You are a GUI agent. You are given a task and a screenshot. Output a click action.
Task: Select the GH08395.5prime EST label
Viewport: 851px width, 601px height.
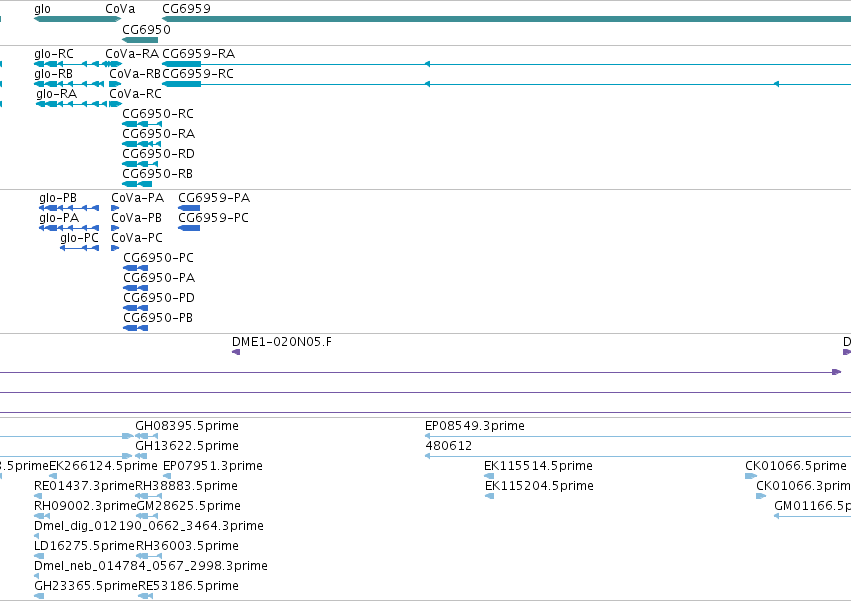(x=187, y=426)
